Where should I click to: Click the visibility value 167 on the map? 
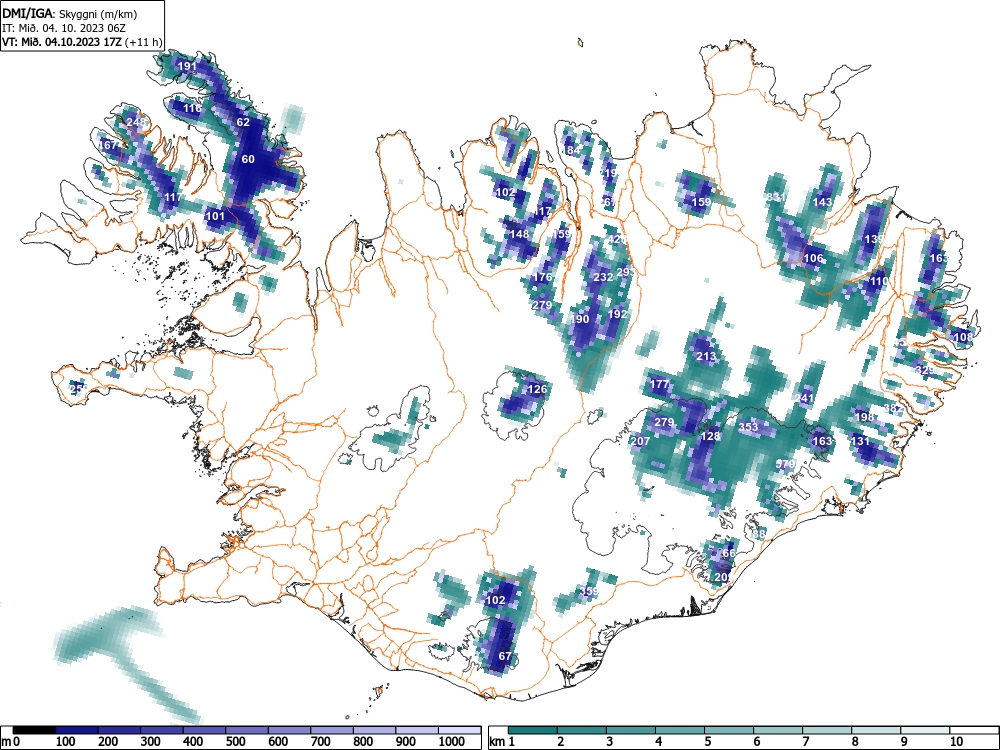tap(109, 145)
